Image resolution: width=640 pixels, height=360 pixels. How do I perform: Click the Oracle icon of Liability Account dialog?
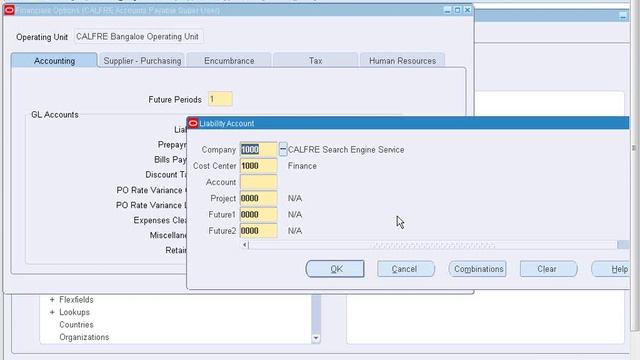pyautogui.click(x=193, y=123)
